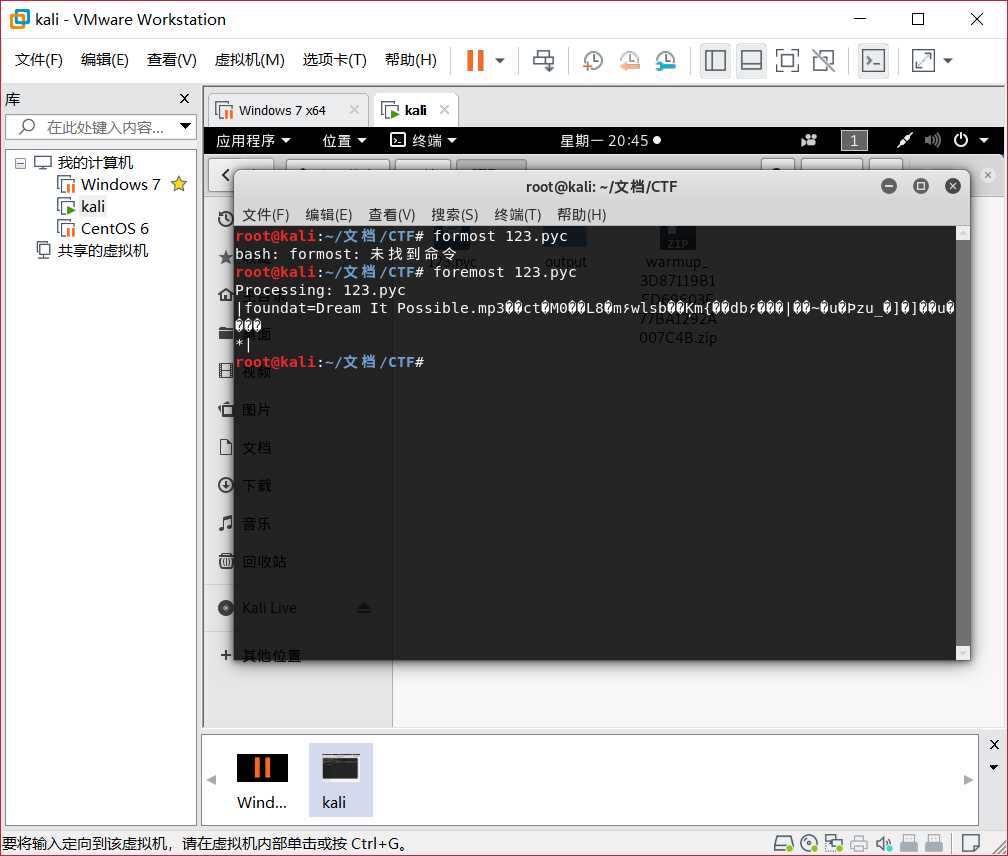The height and width of the screenshot is (856, 1008).
Task: Open the 应用程序 menu in Kali top bar
Action: [x=253, y=140]
